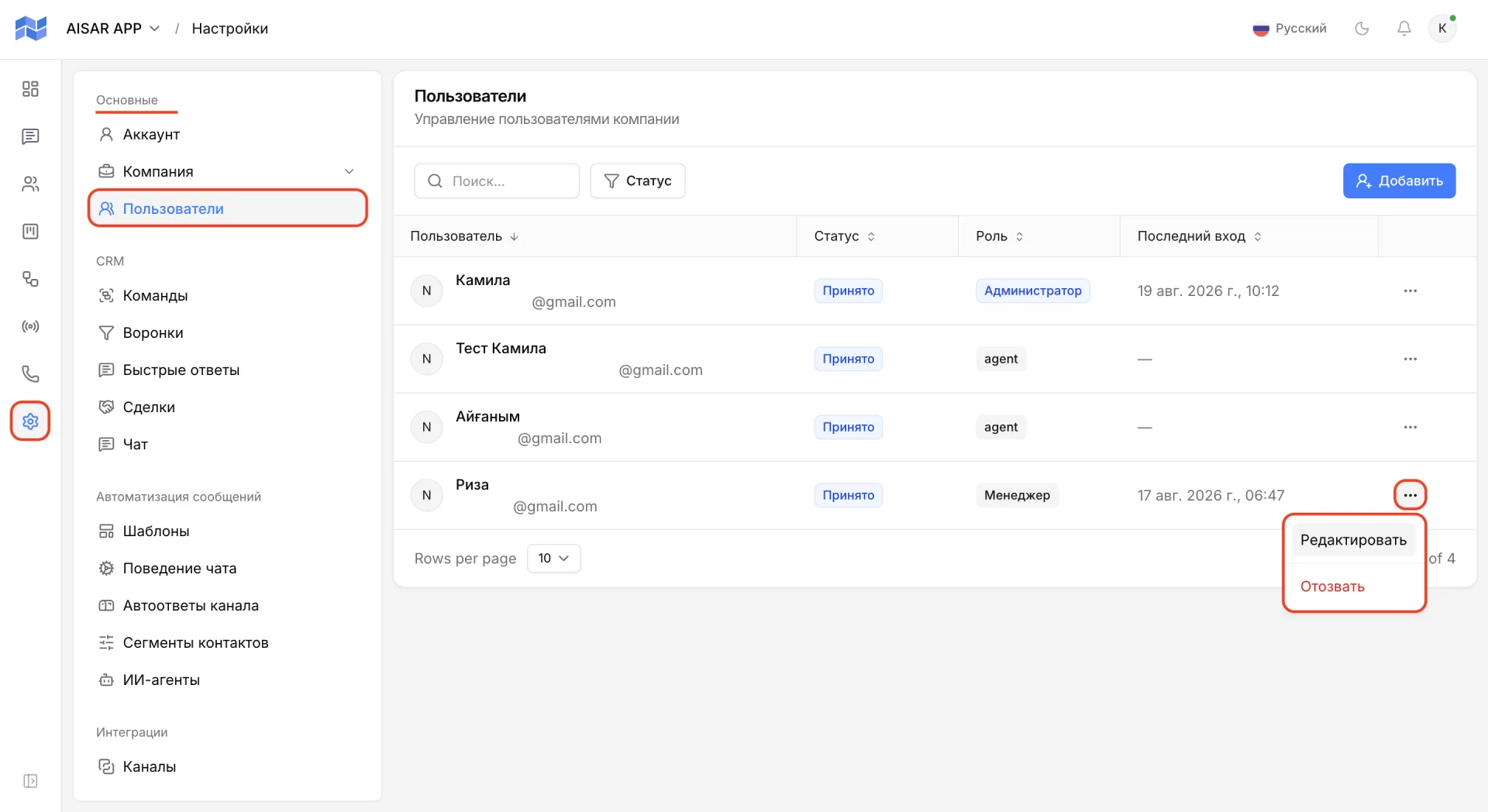The height and width of the screenshot is (812, 1488).
Task: Open Каналы integrations settings
Action: (x=227, y=766)
